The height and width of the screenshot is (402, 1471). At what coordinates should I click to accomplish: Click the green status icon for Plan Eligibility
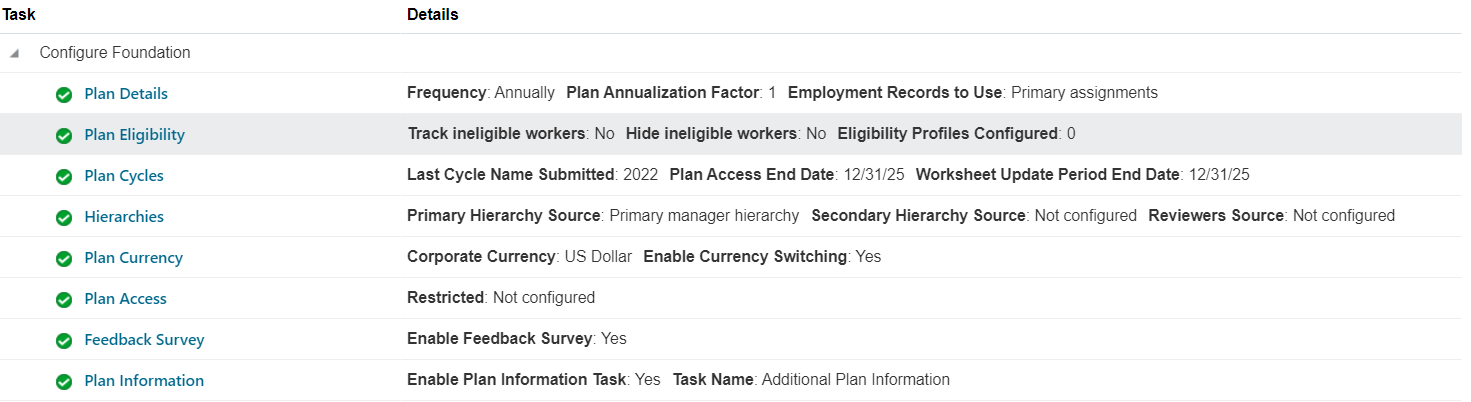(64, 135)
